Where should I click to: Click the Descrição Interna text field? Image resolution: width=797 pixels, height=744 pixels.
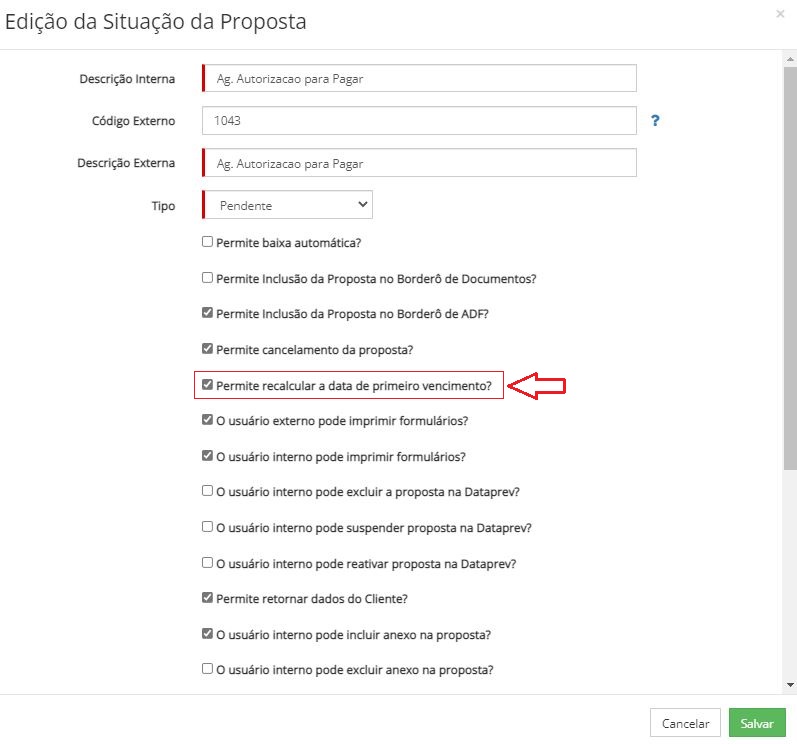pos(419,78)
